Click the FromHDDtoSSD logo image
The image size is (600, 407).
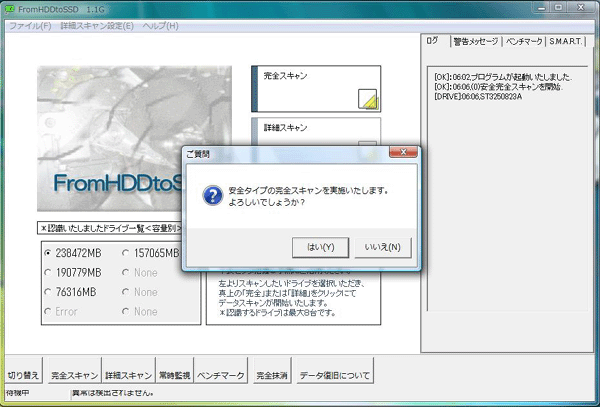coord(134,138)
